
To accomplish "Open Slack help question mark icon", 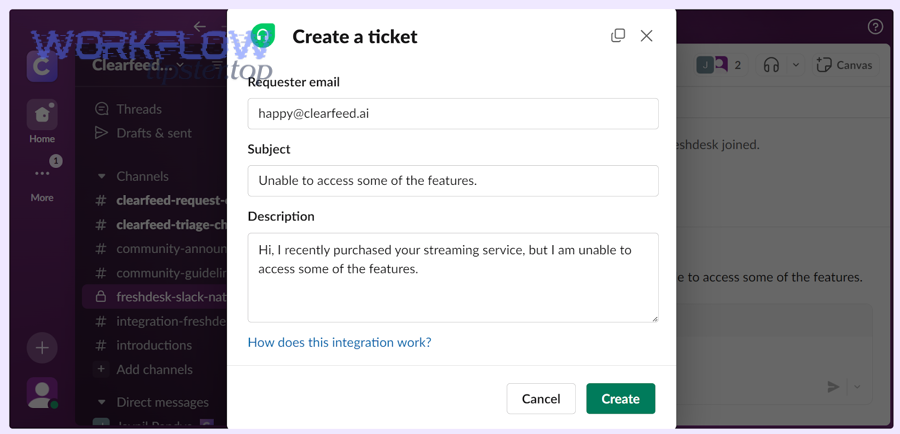I will (875, 27).
